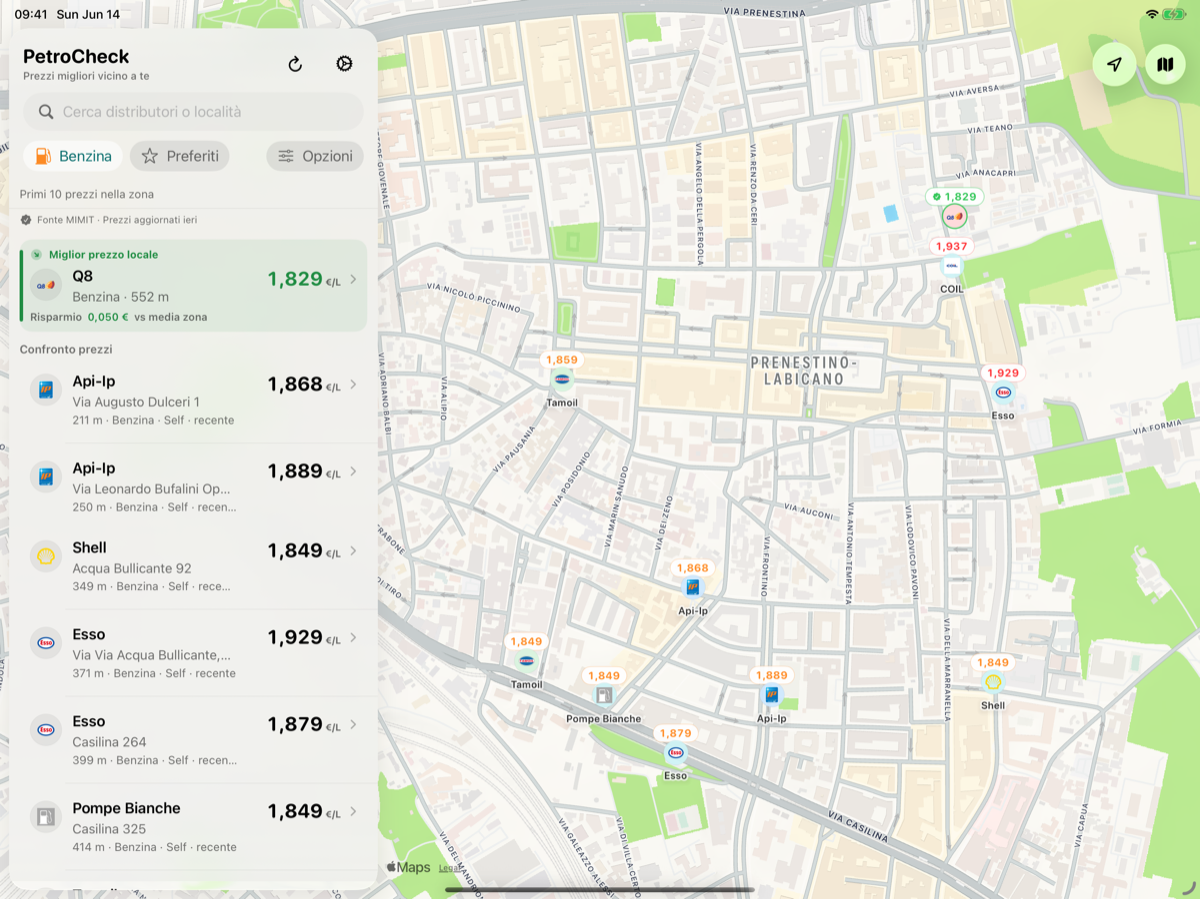The image size is (1200, 899).
Task: Open Pompe Bianche Casilina 325 chevron
Action: [x=353, y=811]
